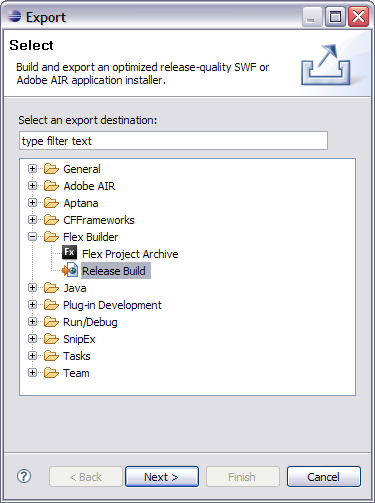Select the Tasks label

click(x=77, y=356)
